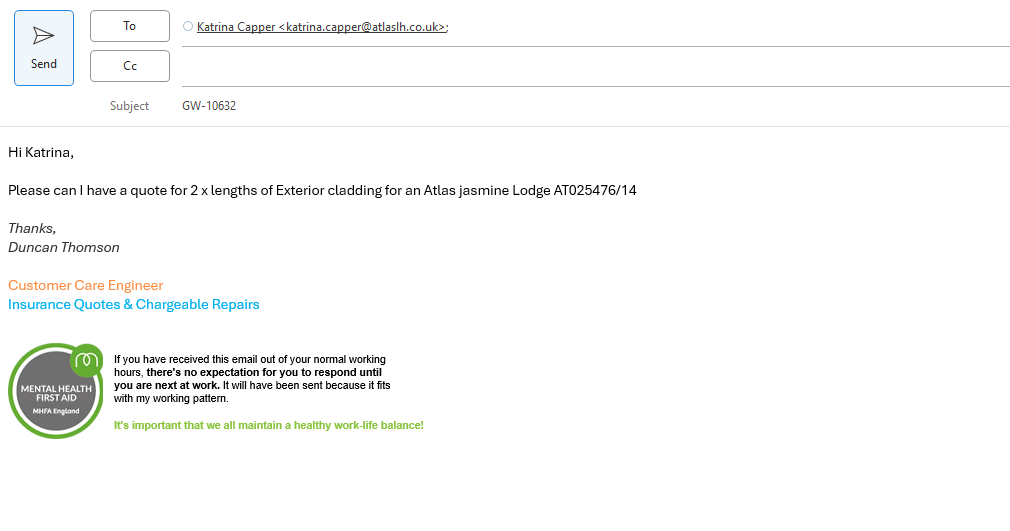Click the blank space after the recipient in the To field
This screenshot has height=531, width=1010.
point(720,27)
